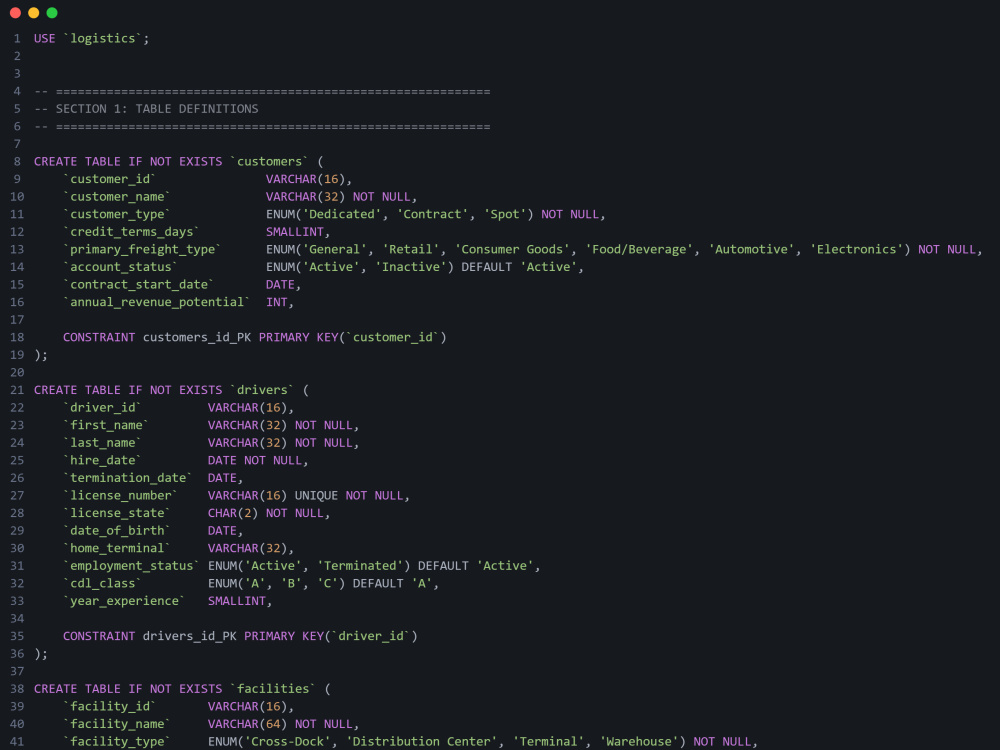Viewport: 1000px width, 750px height.
Task: Click the VARCHAR(64) type on line 40
Action: point(247,724)
